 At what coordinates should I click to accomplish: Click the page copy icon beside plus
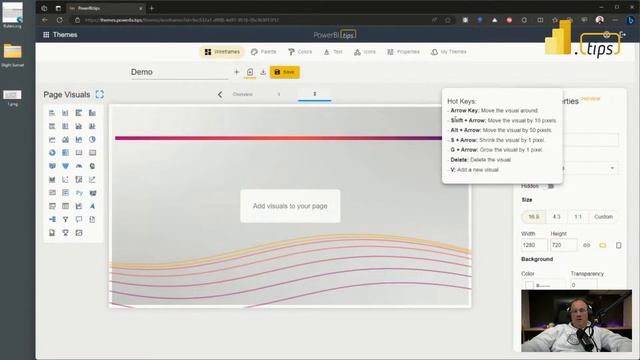(250, 72)
